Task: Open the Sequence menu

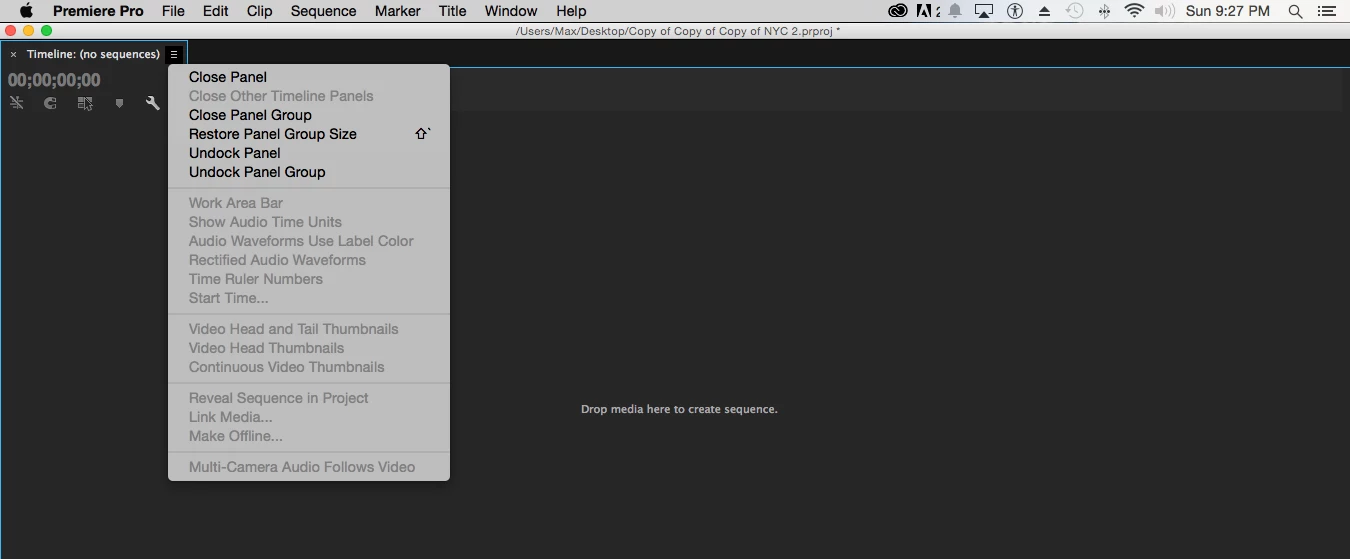Action: point(323,11)
